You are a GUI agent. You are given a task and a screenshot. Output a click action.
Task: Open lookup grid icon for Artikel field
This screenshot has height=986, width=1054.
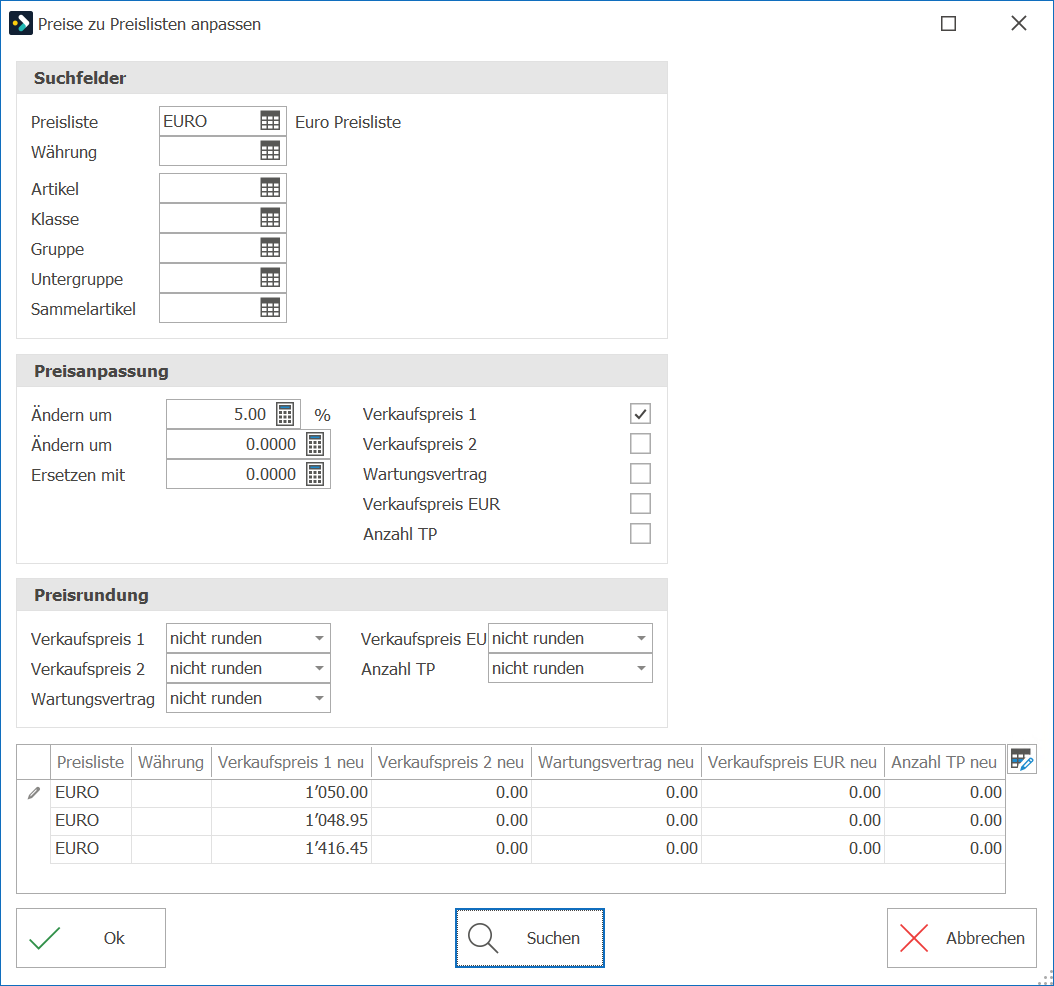coord(270,188)
